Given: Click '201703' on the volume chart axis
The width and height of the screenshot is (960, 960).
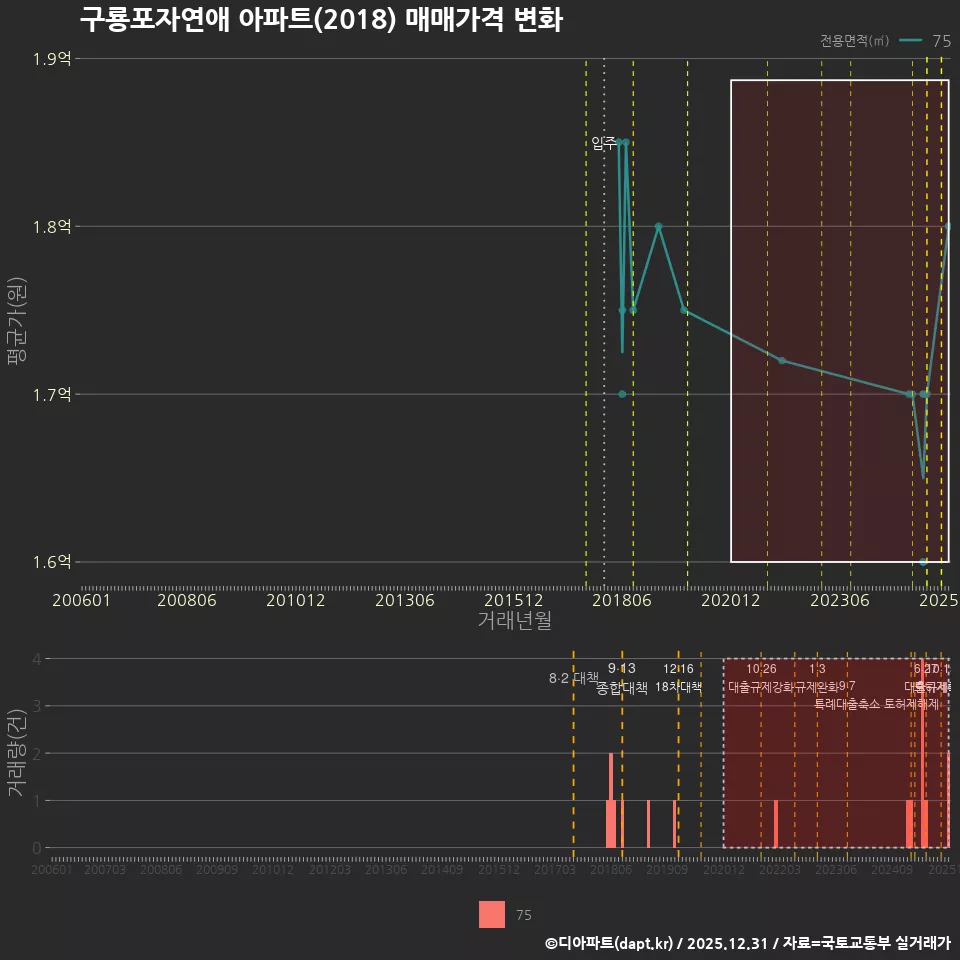Looking at the screenshot, I should point(554,869).
